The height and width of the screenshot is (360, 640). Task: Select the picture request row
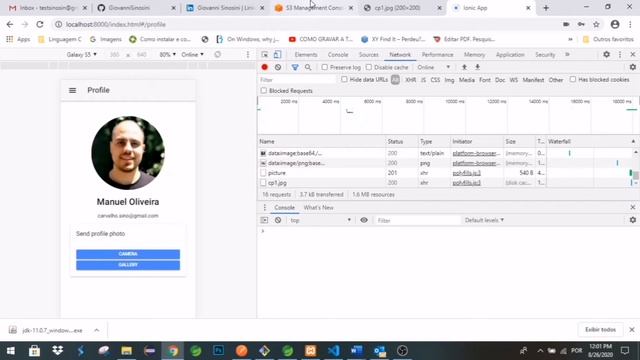[445, 173]
